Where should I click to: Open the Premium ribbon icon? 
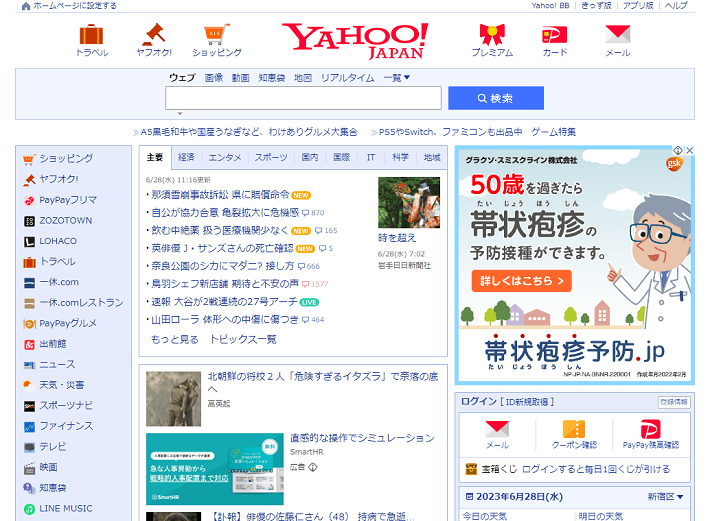tap(492, 34)
